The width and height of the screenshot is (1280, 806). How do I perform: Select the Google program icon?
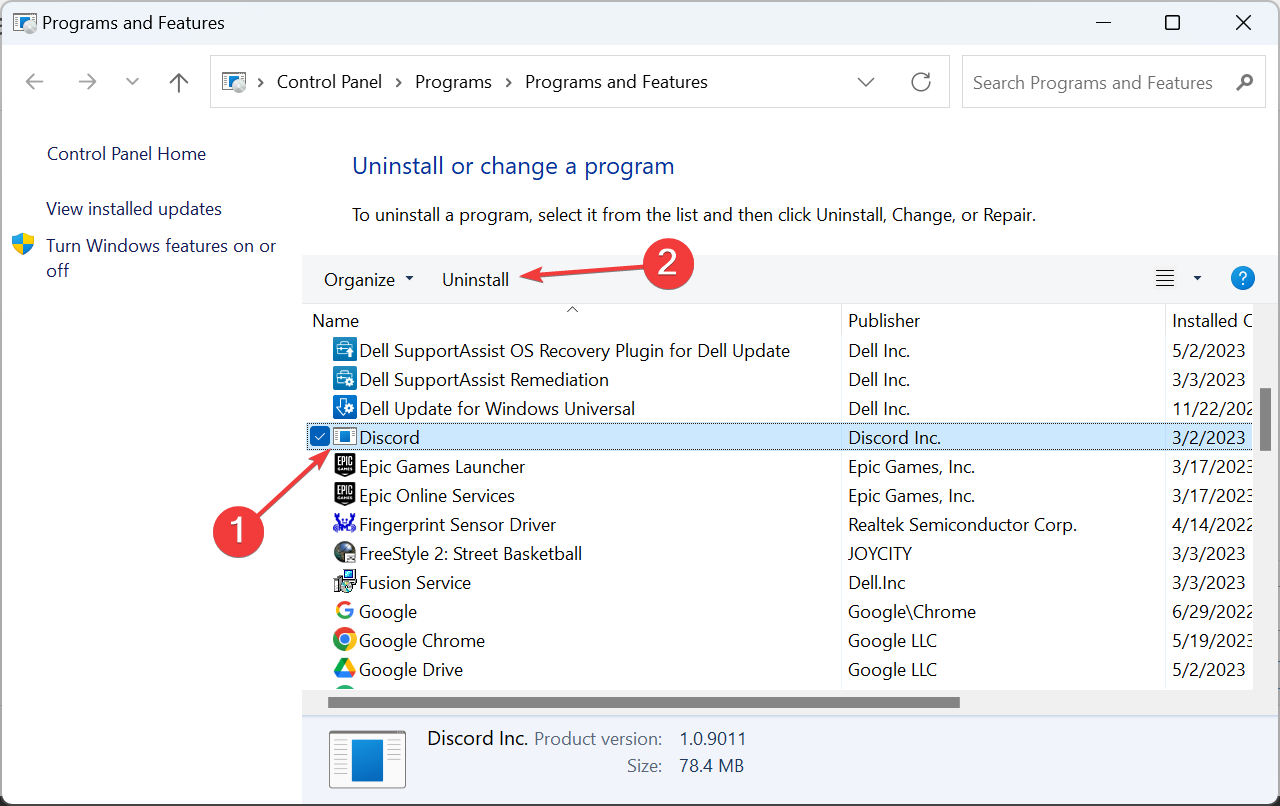pyautogui.click(x=345, y=611)
